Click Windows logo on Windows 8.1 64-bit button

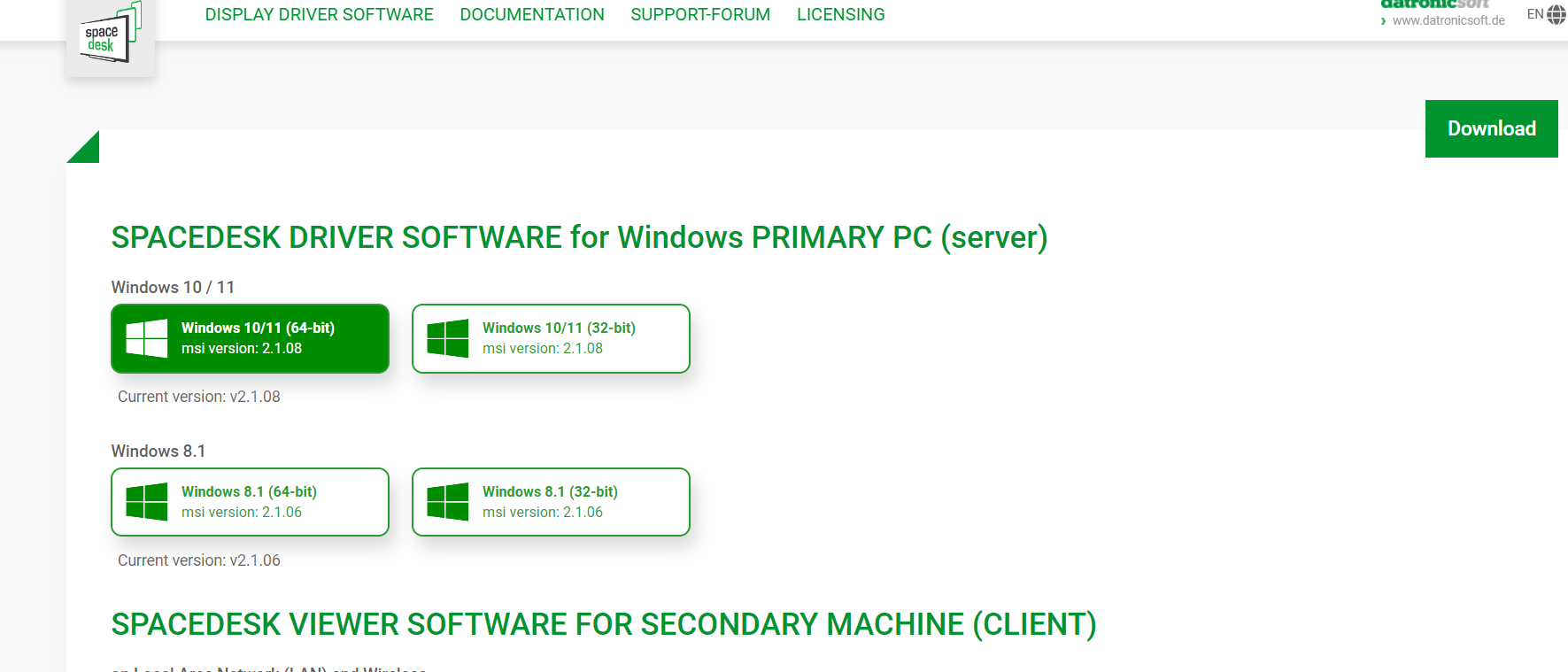pos(146,502)
